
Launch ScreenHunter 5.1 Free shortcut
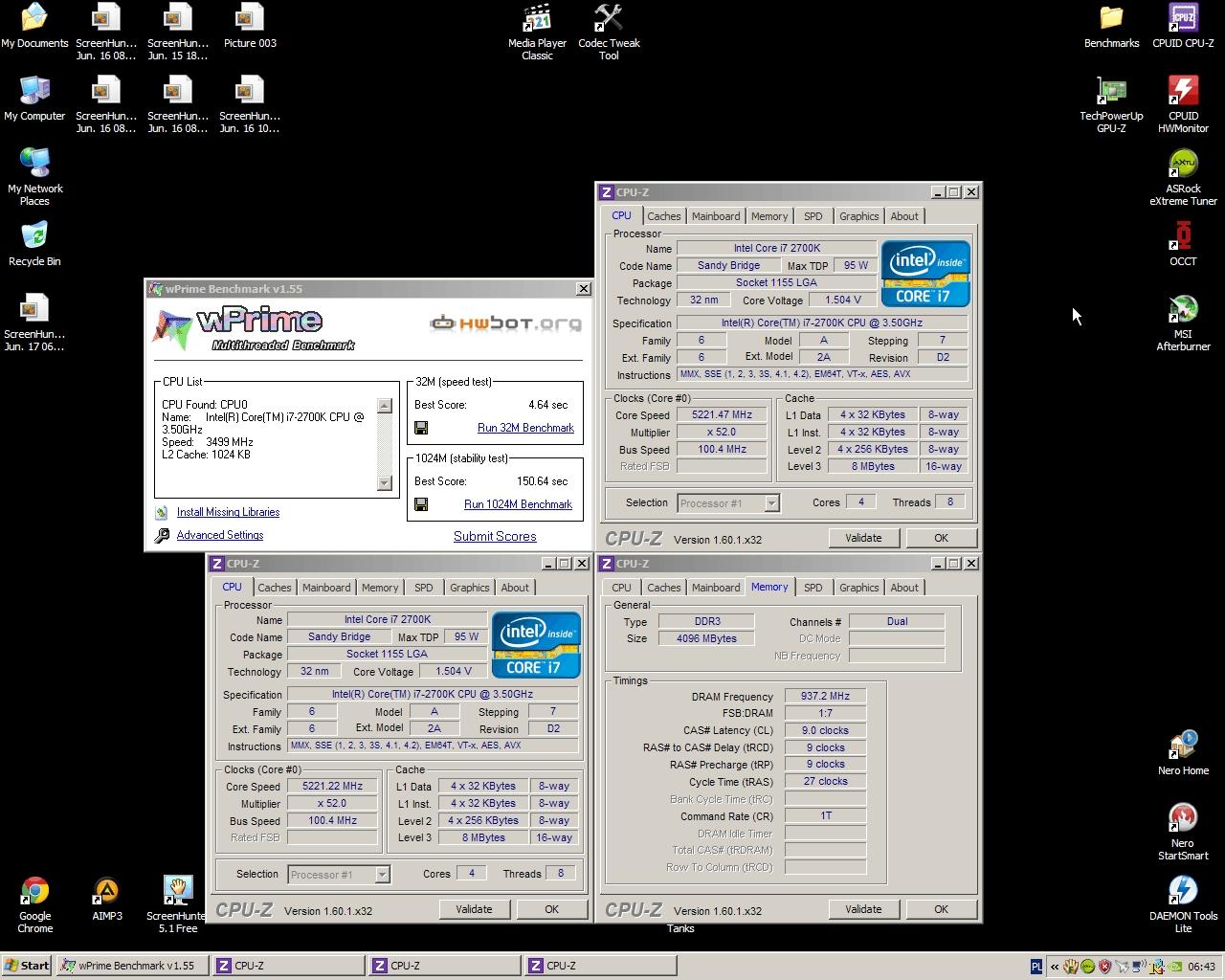[x=178, y=905]
